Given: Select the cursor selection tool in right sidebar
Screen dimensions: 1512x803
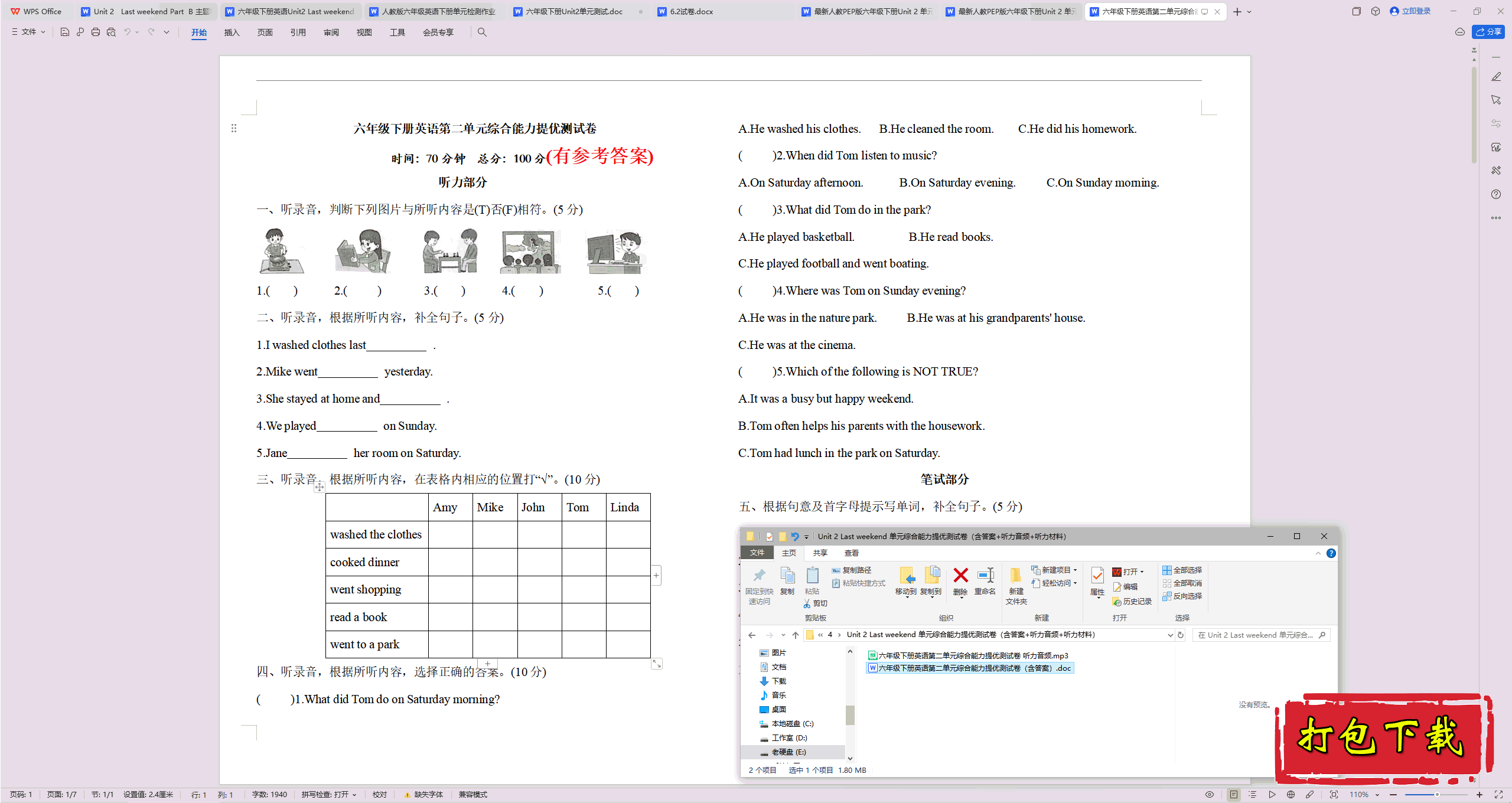Looking at the screenshot, I should click(1496, 100).
